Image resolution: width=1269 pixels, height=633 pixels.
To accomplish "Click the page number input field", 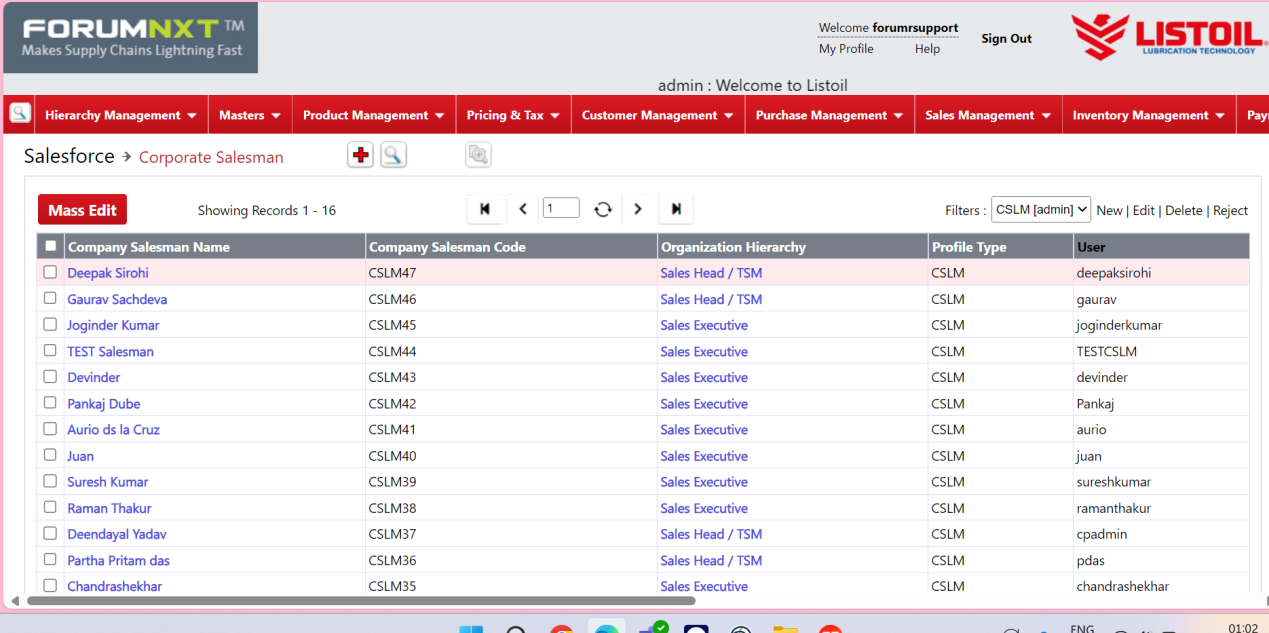I will click(x=561, y=208).
